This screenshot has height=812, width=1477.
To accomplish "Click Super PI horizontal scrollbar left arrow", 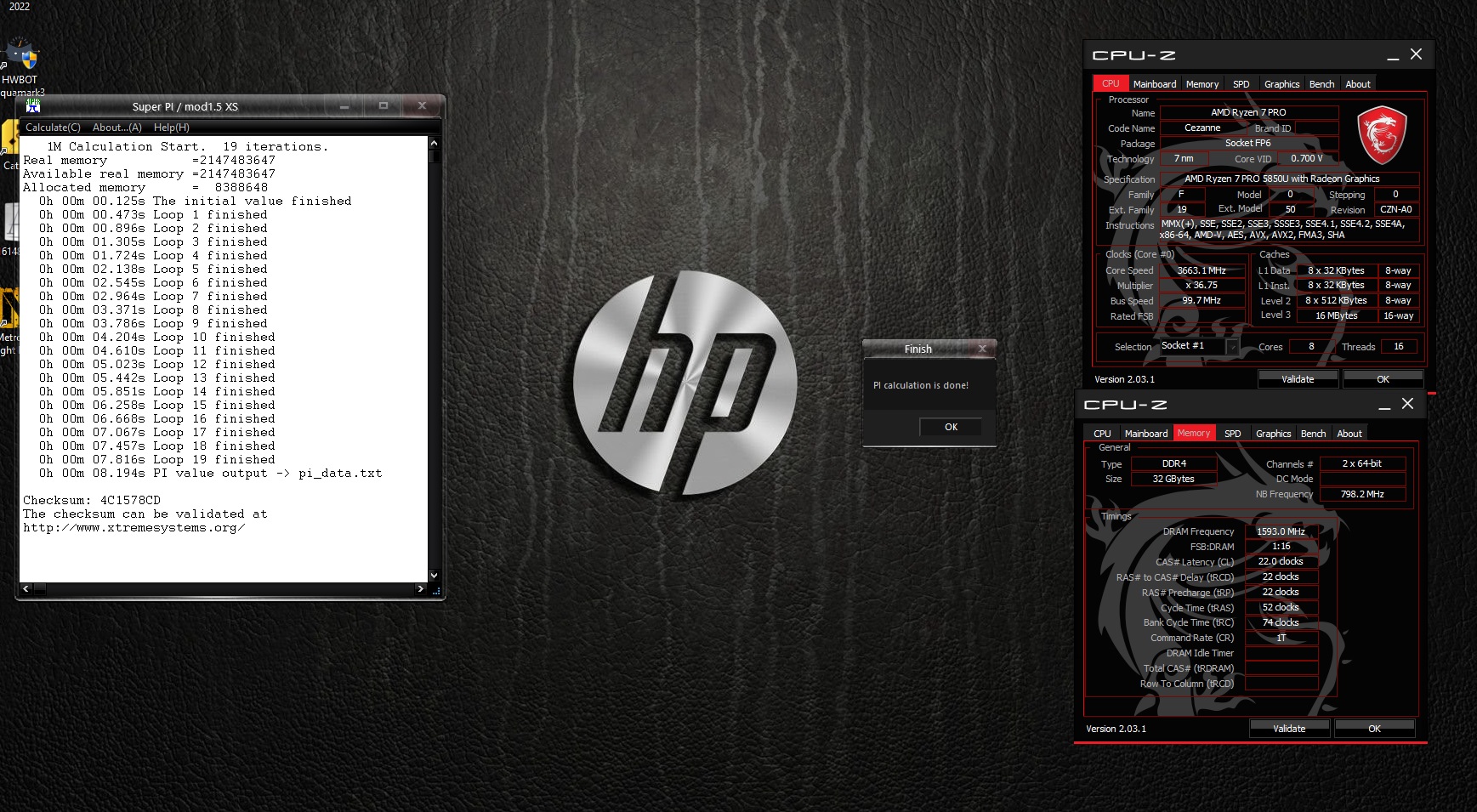I will [x=26, y=588].
